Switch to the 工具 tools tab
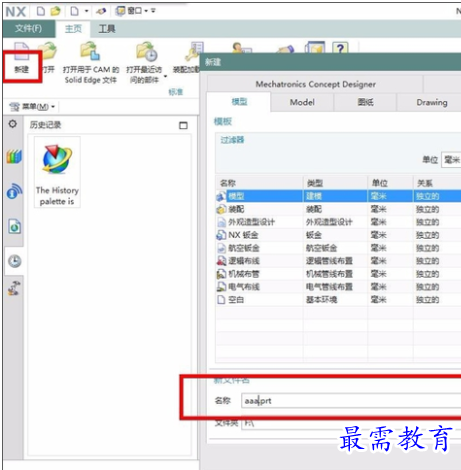Viewport: 461px width, 470px height. click(x=107, y=29)
